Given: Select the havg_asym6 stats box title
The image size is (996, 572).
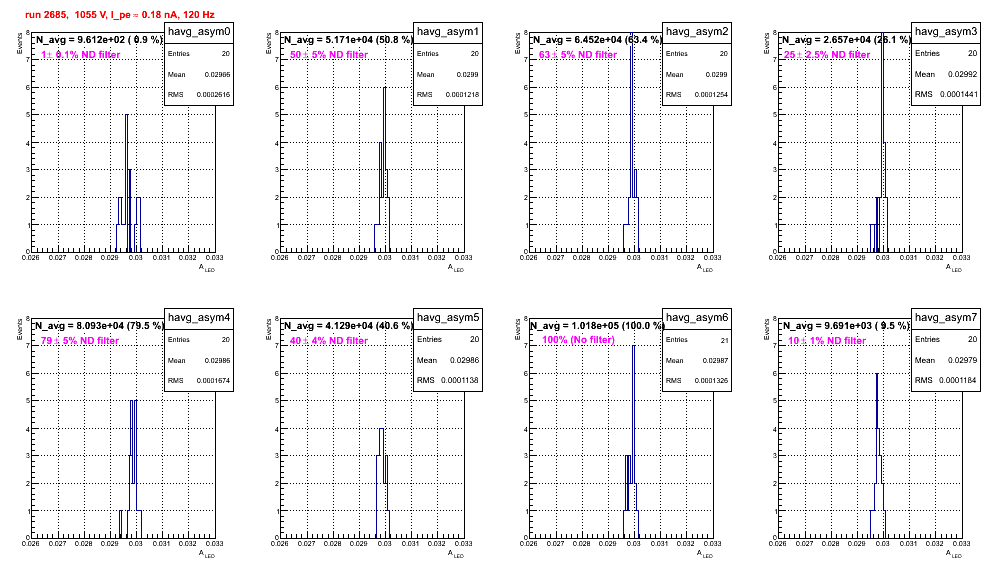Looking at the screenshot, I should (697, 317).
